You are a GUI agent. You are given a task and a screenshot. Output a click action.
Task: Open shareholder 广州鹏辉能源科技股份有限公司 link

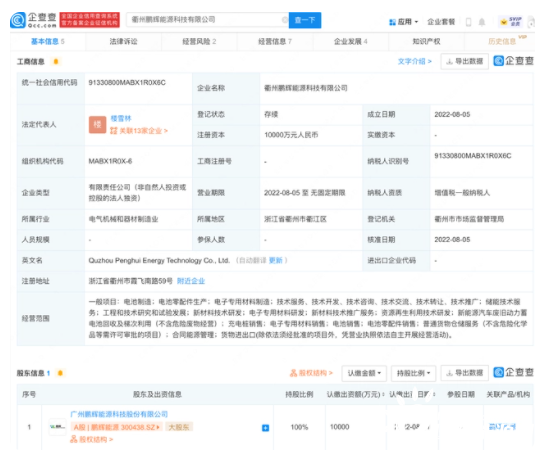pos(119,414)
